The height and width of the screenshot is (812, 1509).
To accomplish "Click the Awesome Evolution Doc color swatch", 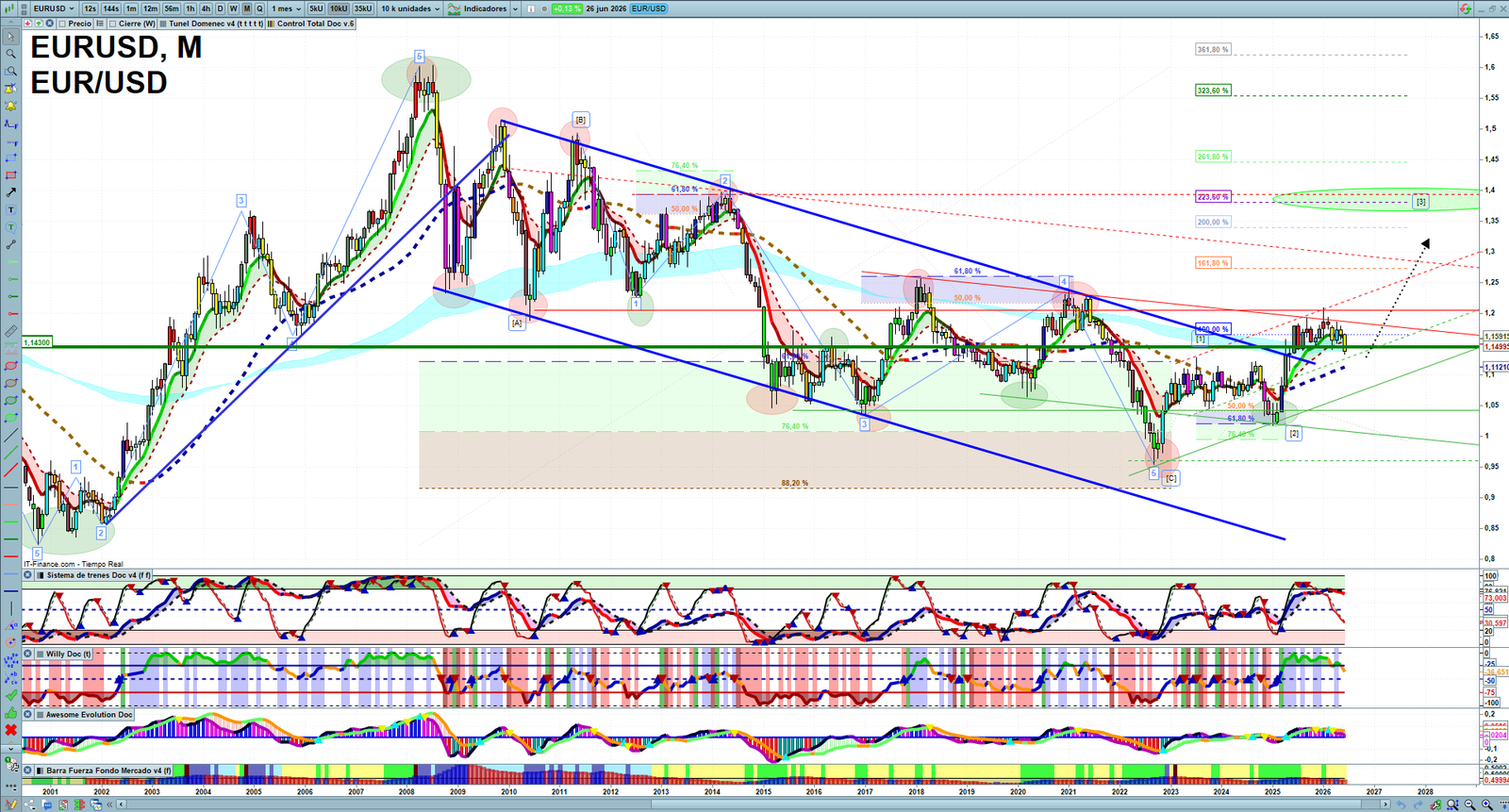I will (x=41, y=715).
